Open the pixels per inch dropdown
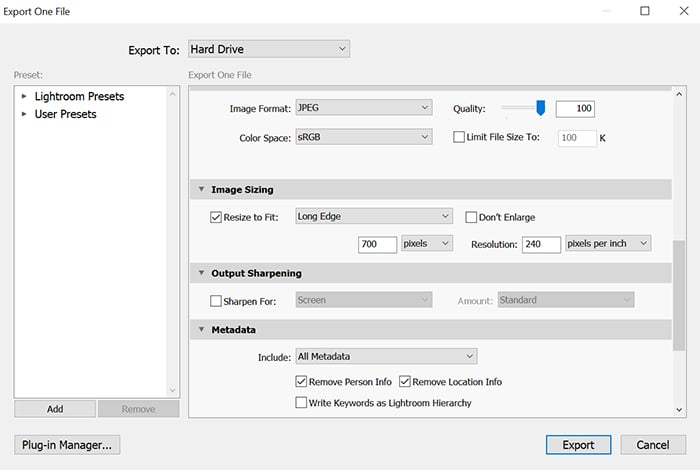The width and height of the screenshot is (700, 470). point(608,243)
